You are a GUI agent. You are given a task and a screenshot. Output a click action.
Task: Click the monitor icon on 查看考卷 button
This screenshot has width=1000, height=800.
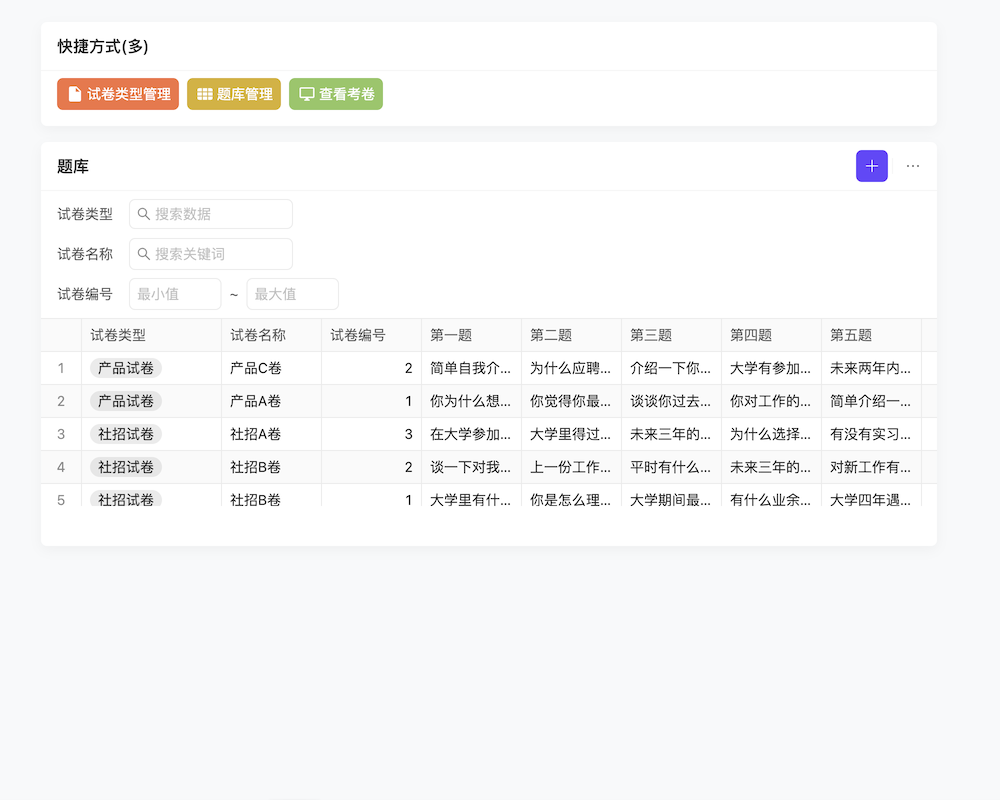tap(305, 93)
